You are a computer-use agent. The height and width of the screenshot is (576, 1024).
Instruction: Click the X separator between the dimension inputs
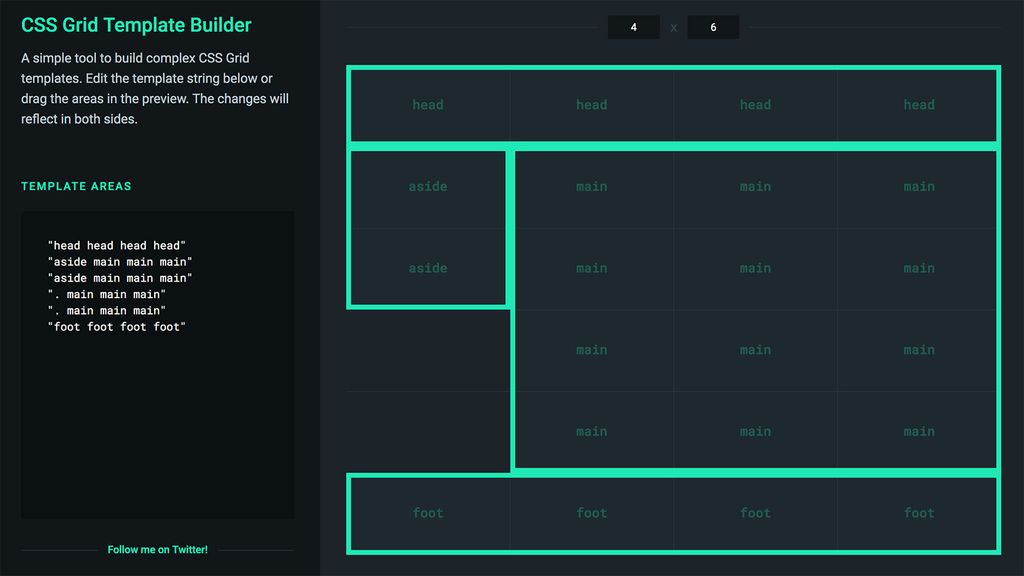coord(673,27)
